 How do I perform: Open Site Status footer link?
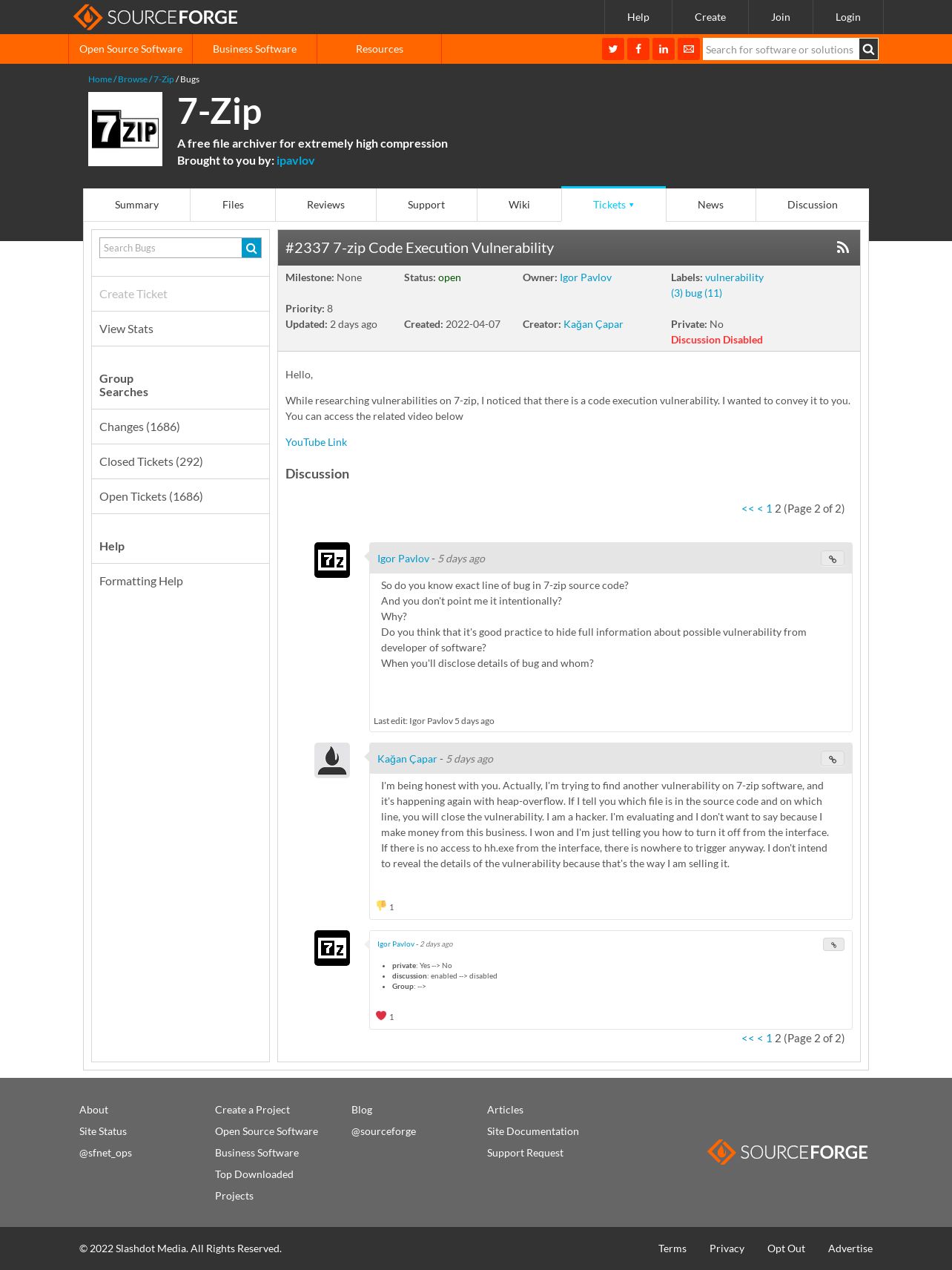click(103, 1131)
